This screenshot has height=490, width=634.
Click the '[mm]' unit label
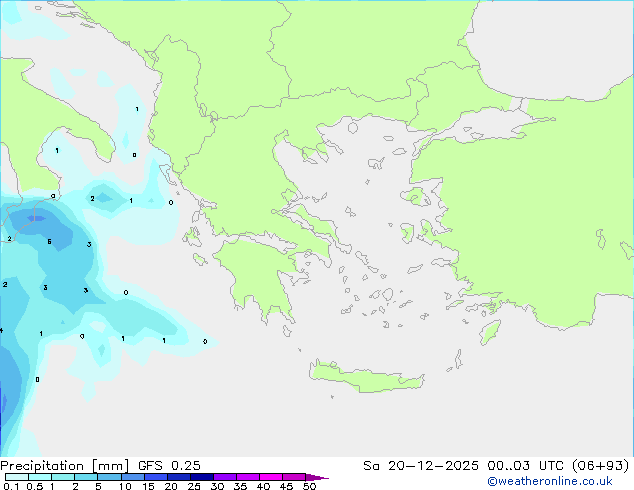(x=110, y=466)
